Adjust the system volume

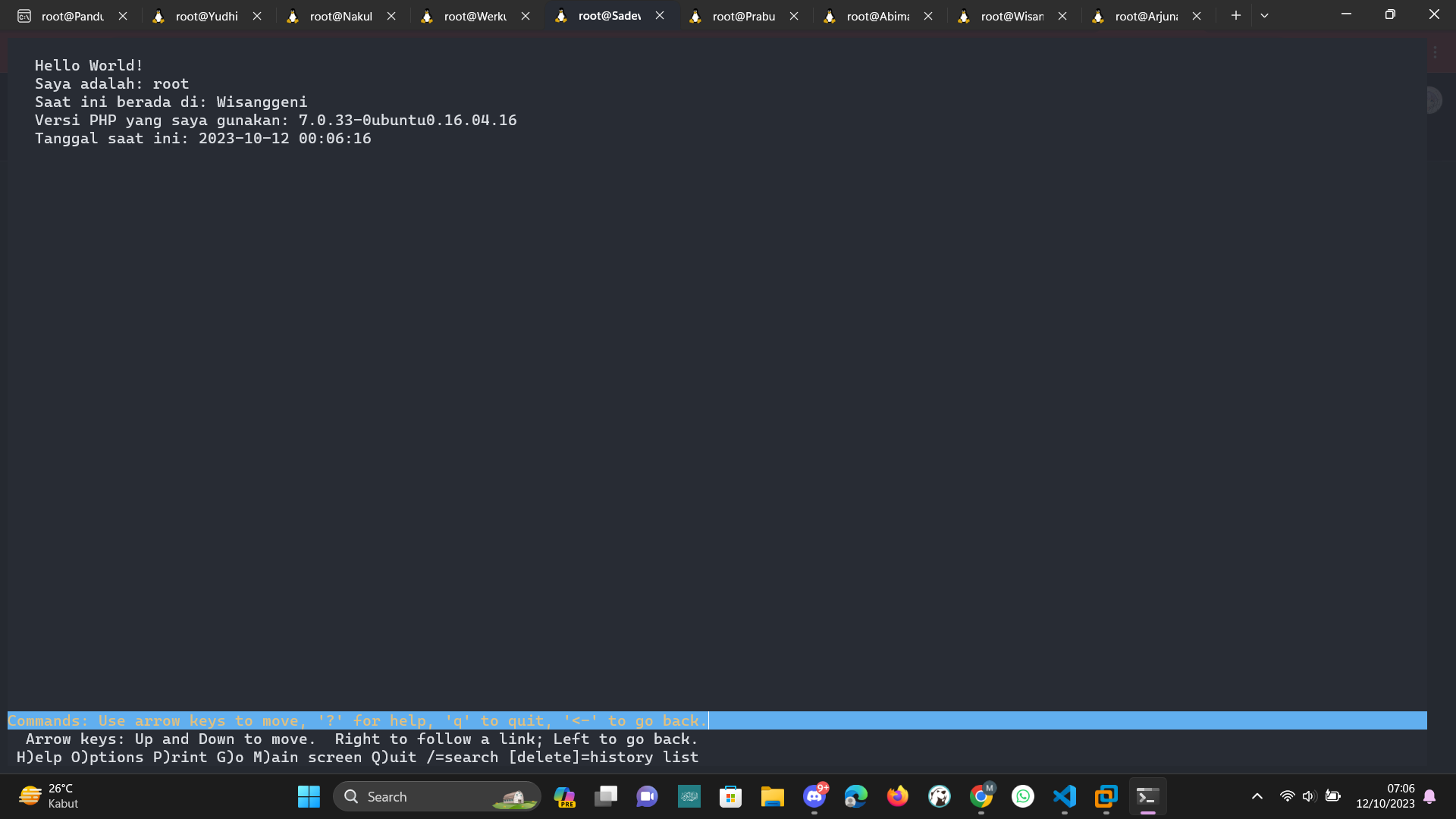pos(1310,796)
